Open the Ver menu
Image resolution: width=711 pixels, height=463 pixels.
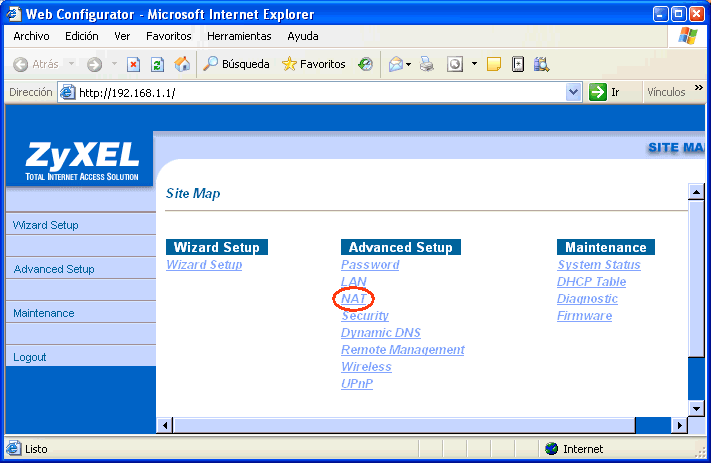pyautogui.click(x=122, y=36)
